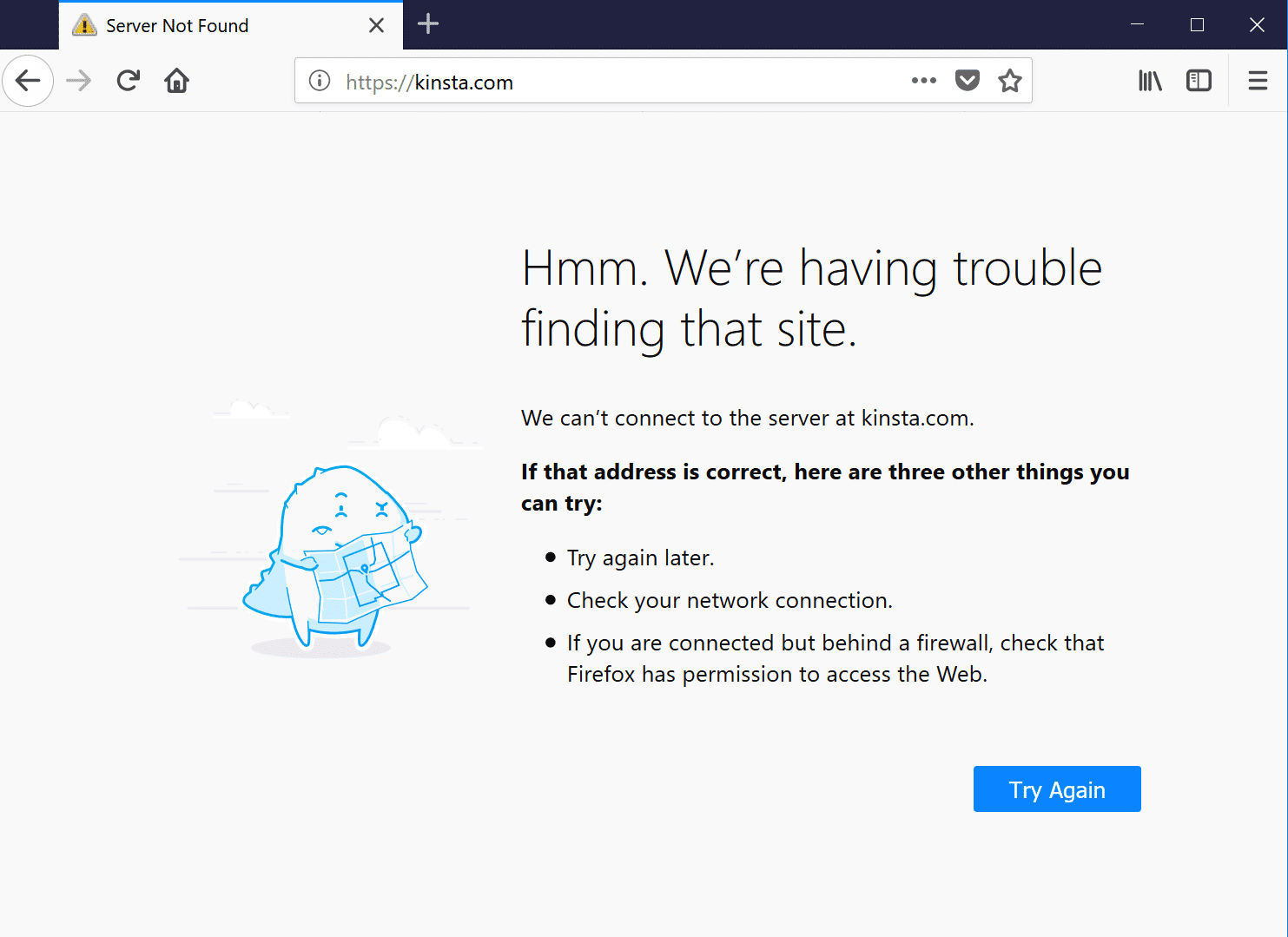The width and height of the screenshot is (1288, 937).
Task: Click the Library icon in the toolbar
Action: pos(1149,80)
